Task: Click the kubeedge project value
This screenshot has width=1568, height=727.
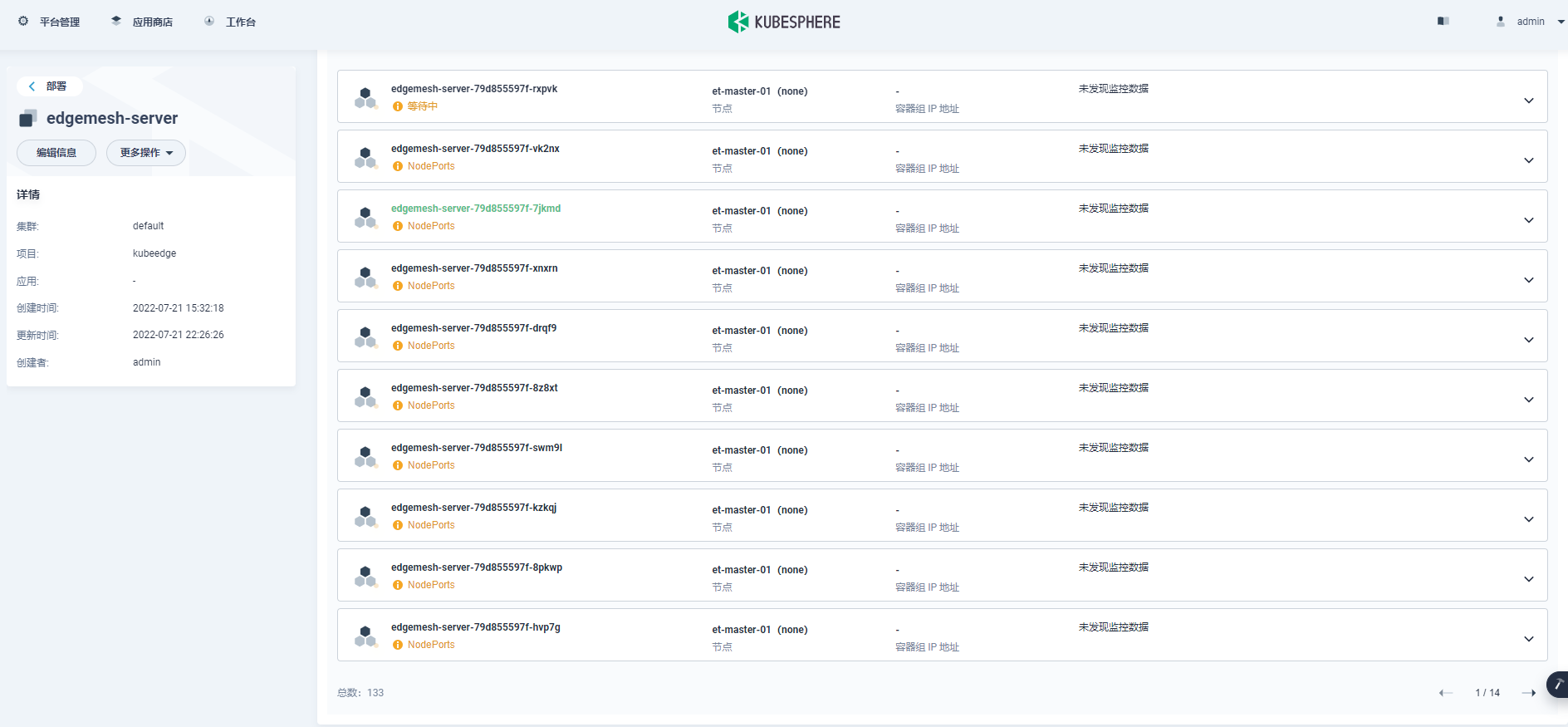Action: [154, 253]
